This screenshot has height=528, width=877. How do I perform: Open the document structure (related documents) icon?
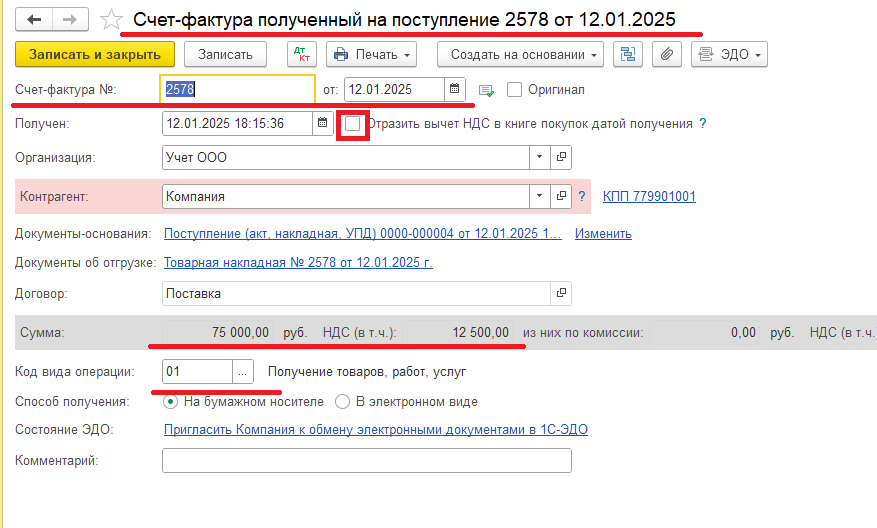pos(628,54)
